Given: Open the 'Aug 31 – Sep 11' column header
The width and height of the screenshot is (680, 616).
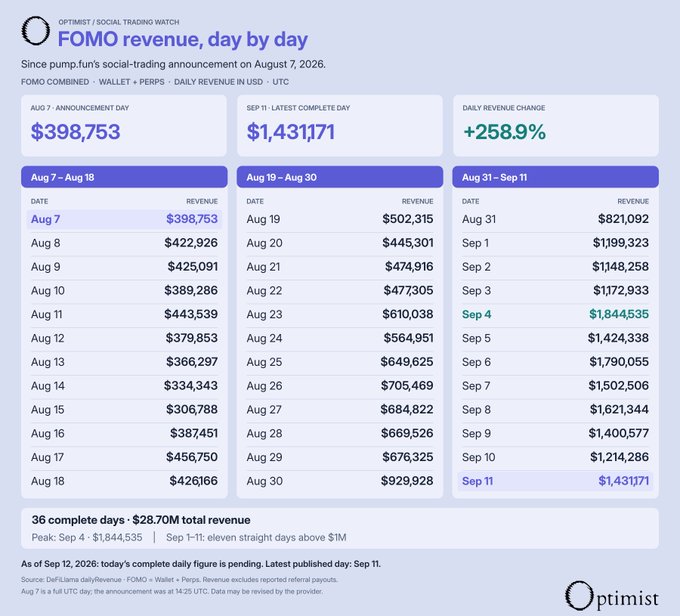Looking at the screenshot, I should tap(555, 177).
